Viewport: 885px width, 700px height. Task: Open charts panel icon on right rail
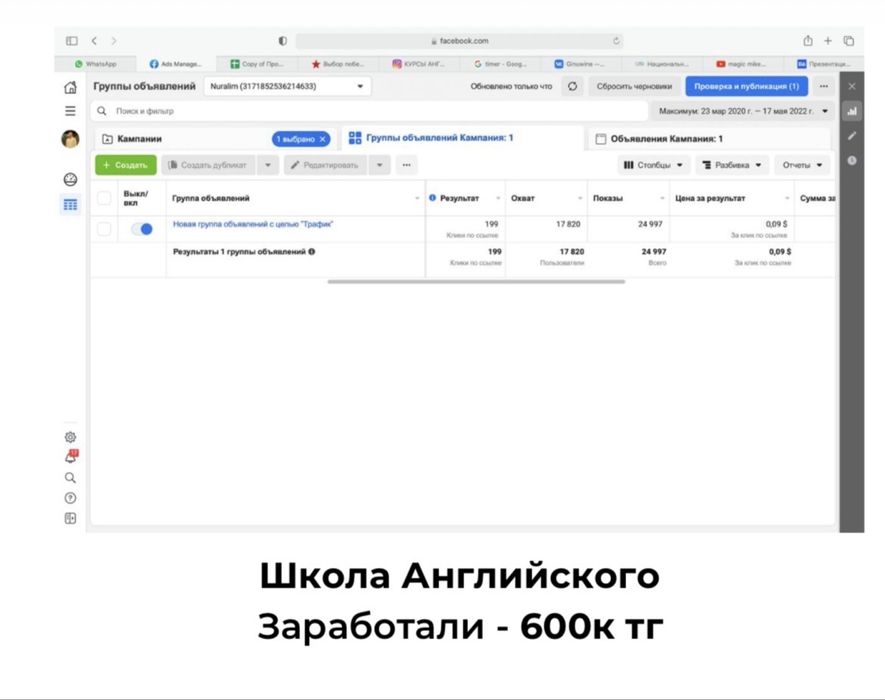[852, 111]
